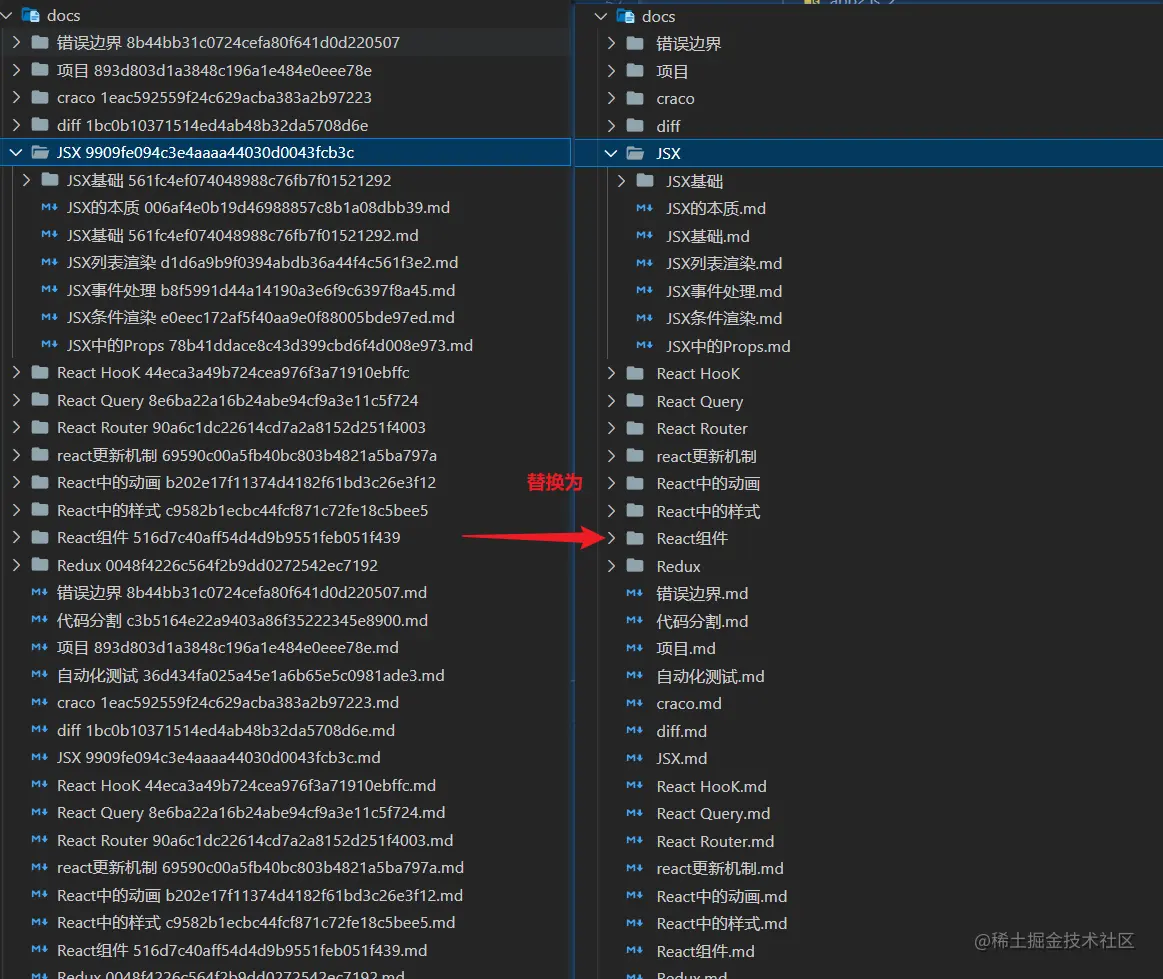Click right panel 错误边界 folder icon
The width and height of the screenshot is (1163, 979).
635,44
